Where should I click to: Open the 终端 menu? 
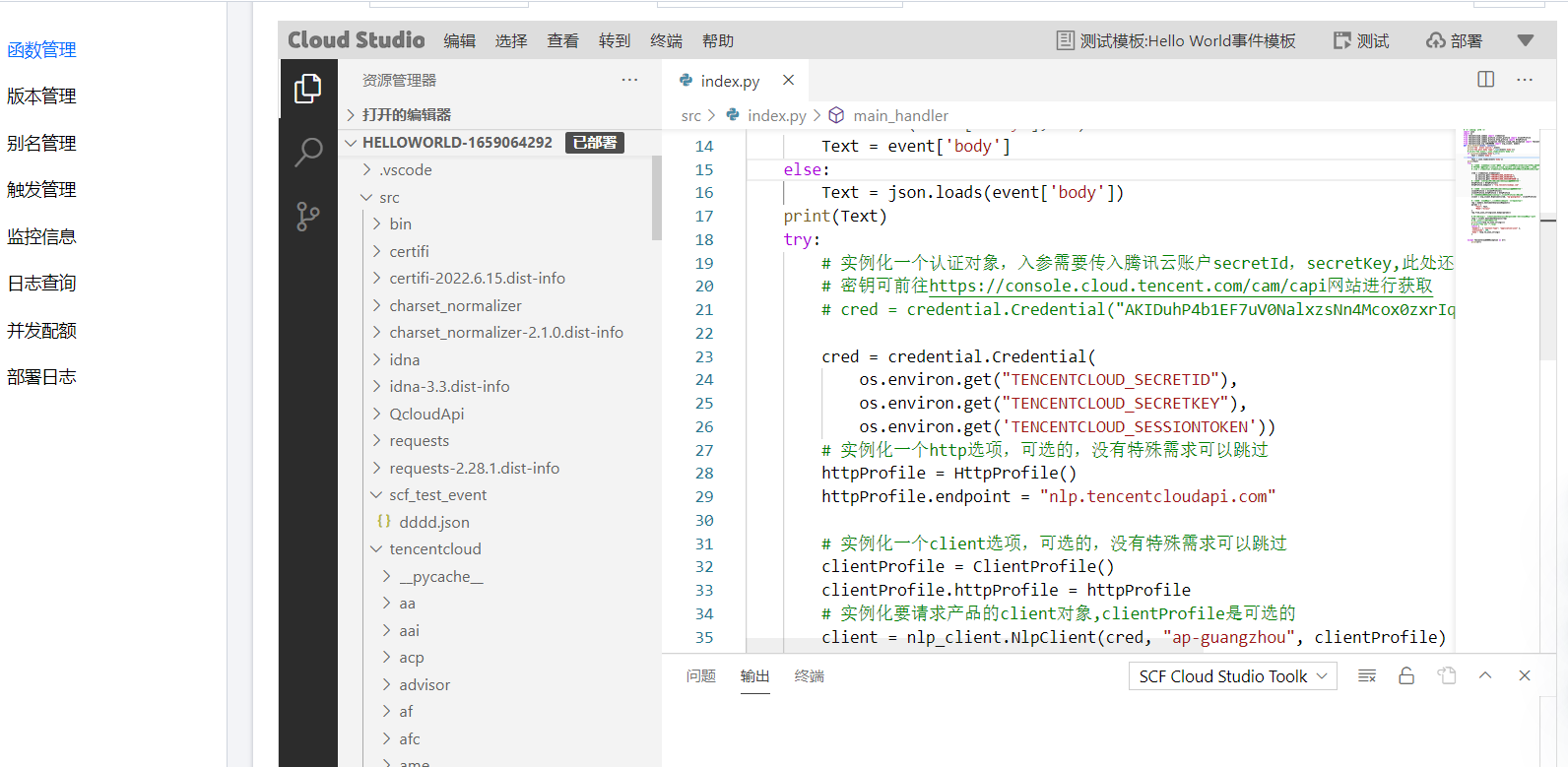667,40
